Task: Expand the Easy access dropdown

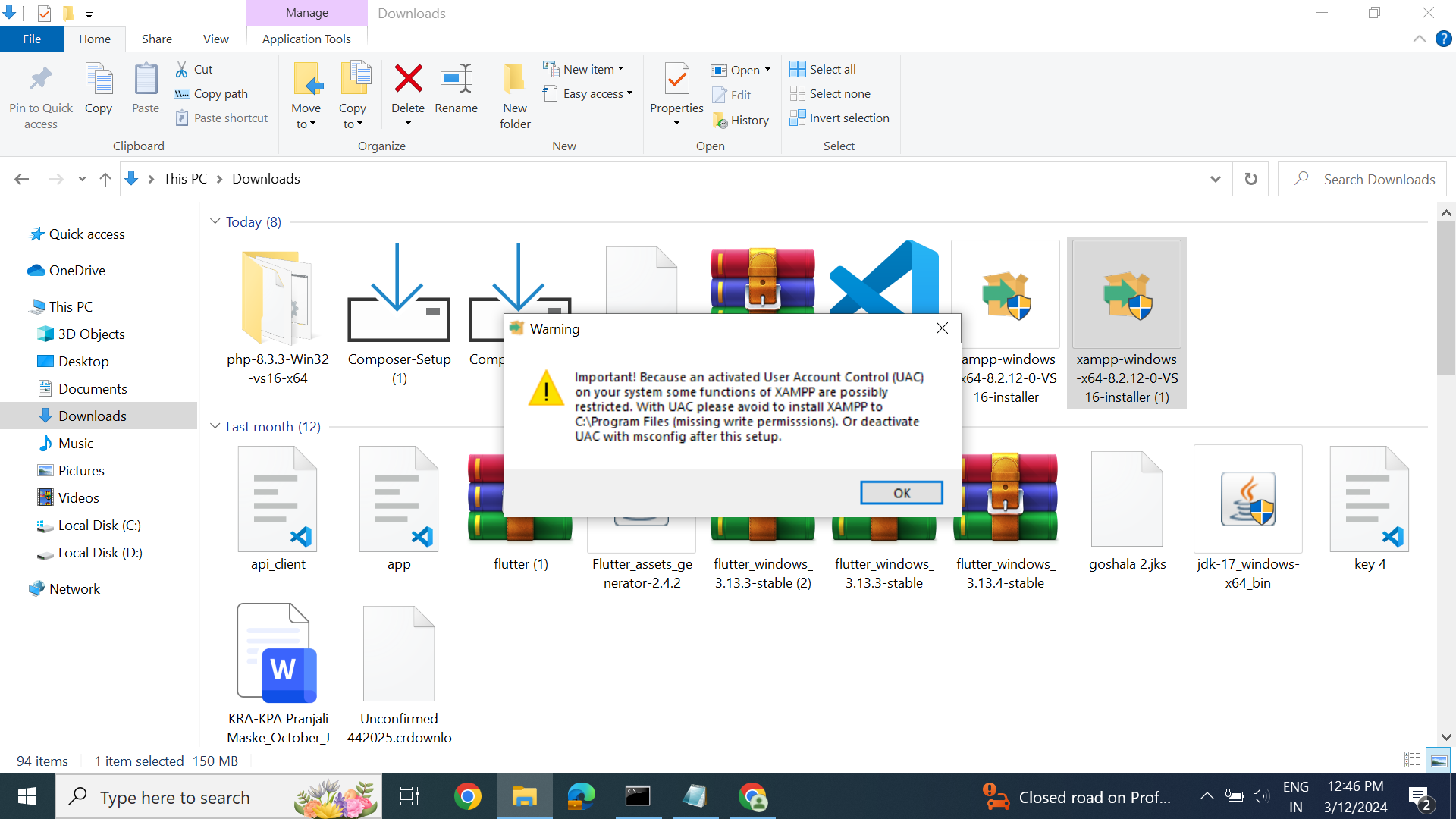Action: click(x=629, y=93)
